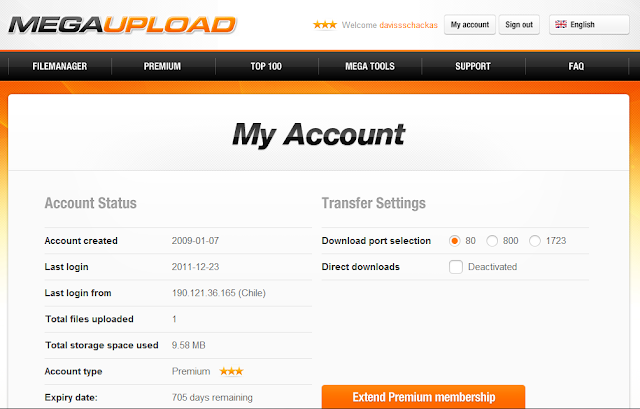
Task: Go to the PREMIUM menu item
Action: (162, 66)
